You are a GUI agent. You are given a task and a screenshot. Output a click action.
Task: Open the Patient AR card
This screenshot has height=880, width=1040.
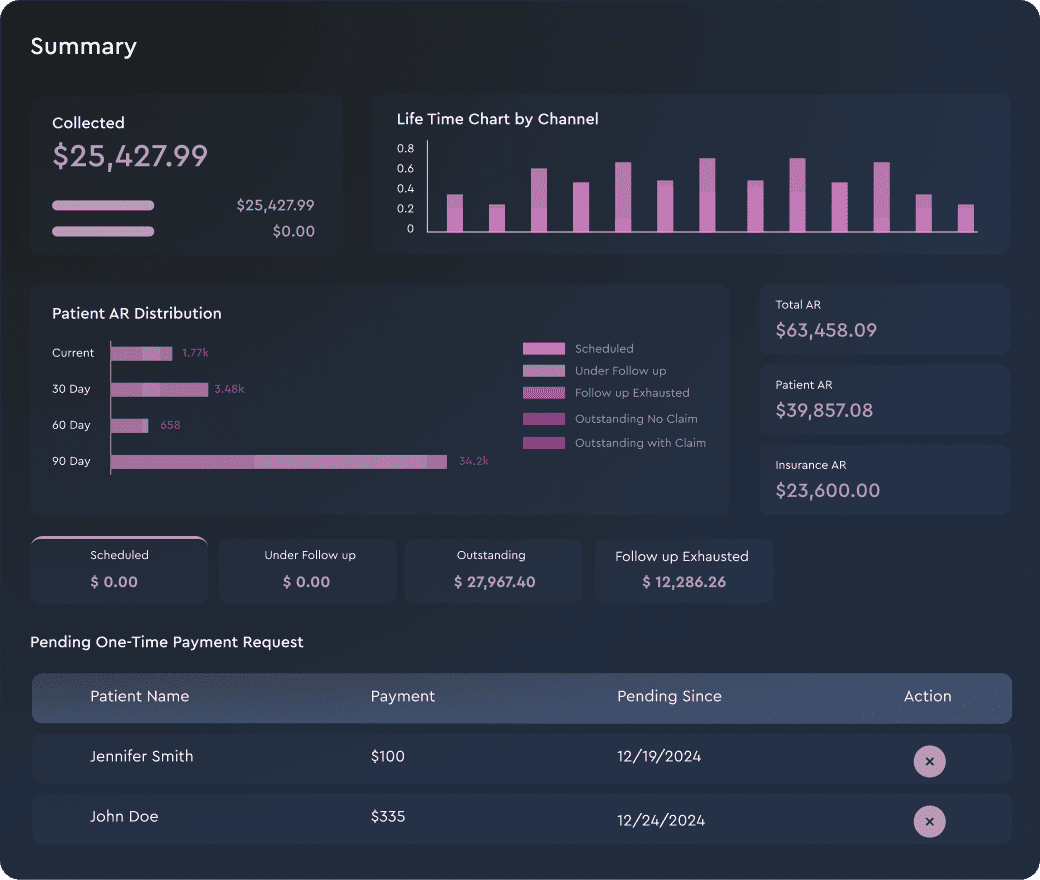pyautogui.click(x=884, y=400)
